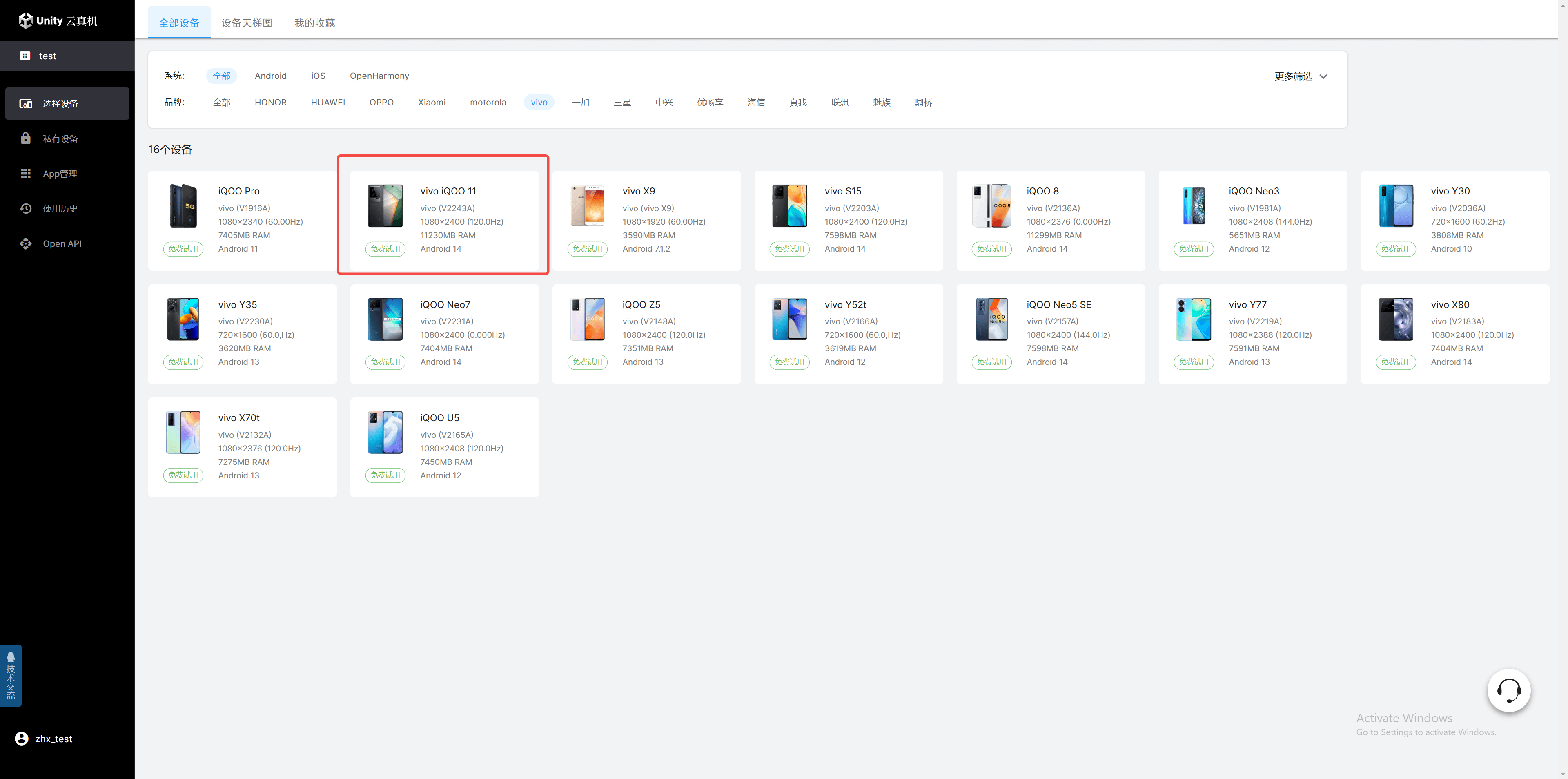This screenshot has width=1568, height=779.
Task: Click the zhx_test user avatar
Action: pyautogui.click(x=21, y=738)
